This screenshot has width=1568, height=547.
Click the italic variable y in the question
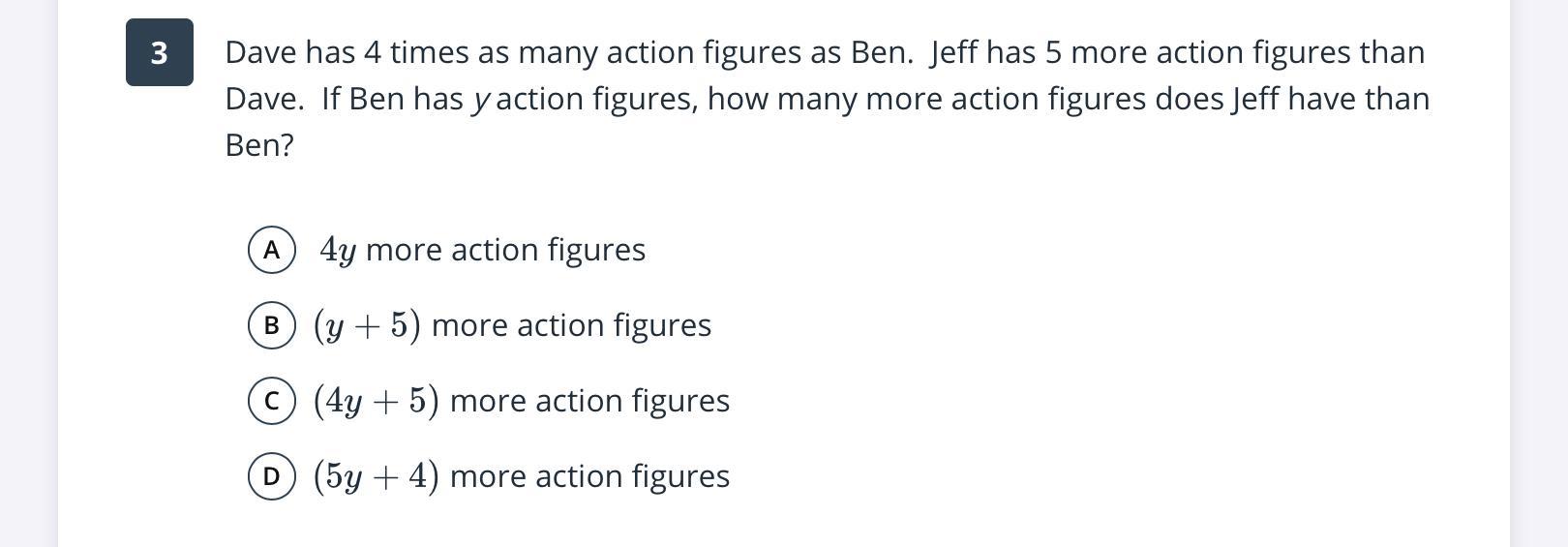pyautogui.click(x=481, y=101)
